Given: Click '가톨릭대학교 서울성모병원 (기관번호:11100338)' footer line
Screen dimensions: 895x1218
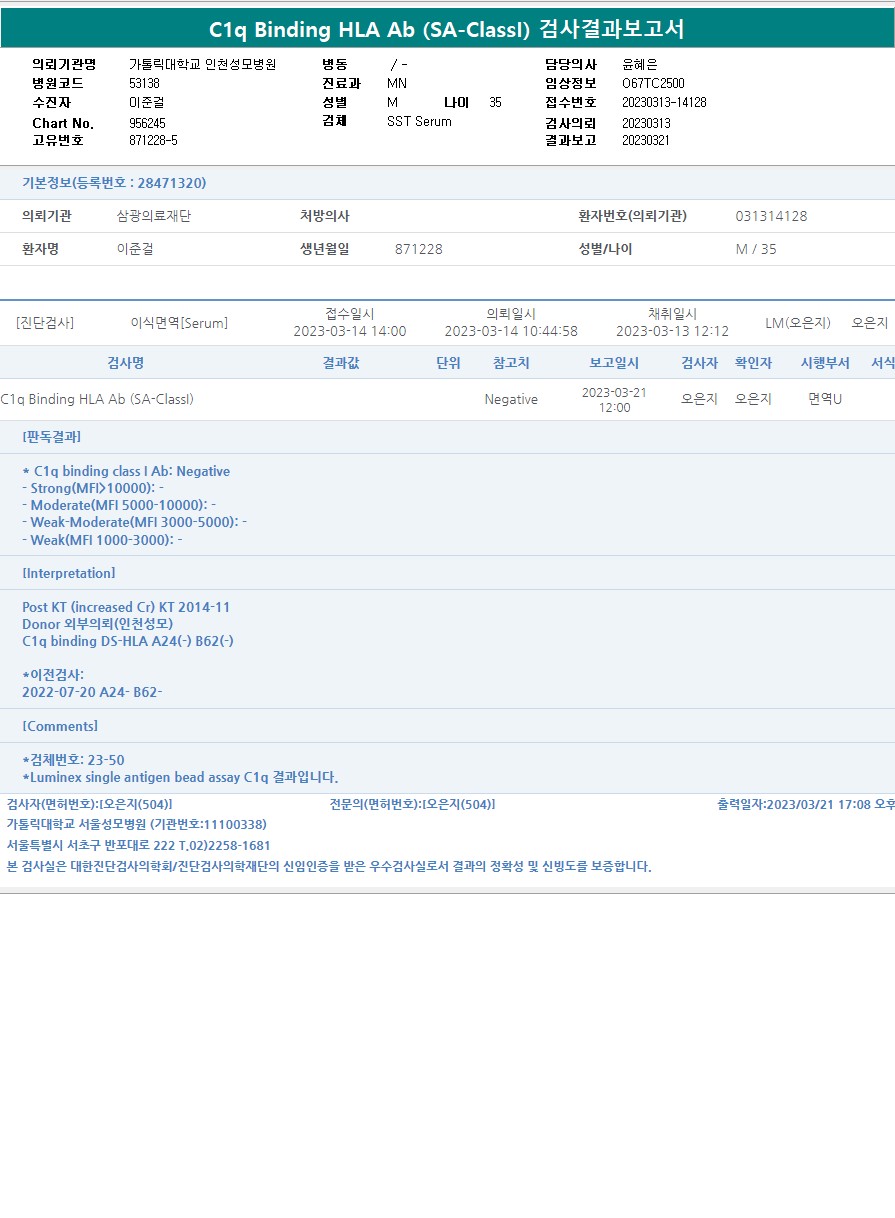Looking at the screenshot, I should (x=137, y=824).
